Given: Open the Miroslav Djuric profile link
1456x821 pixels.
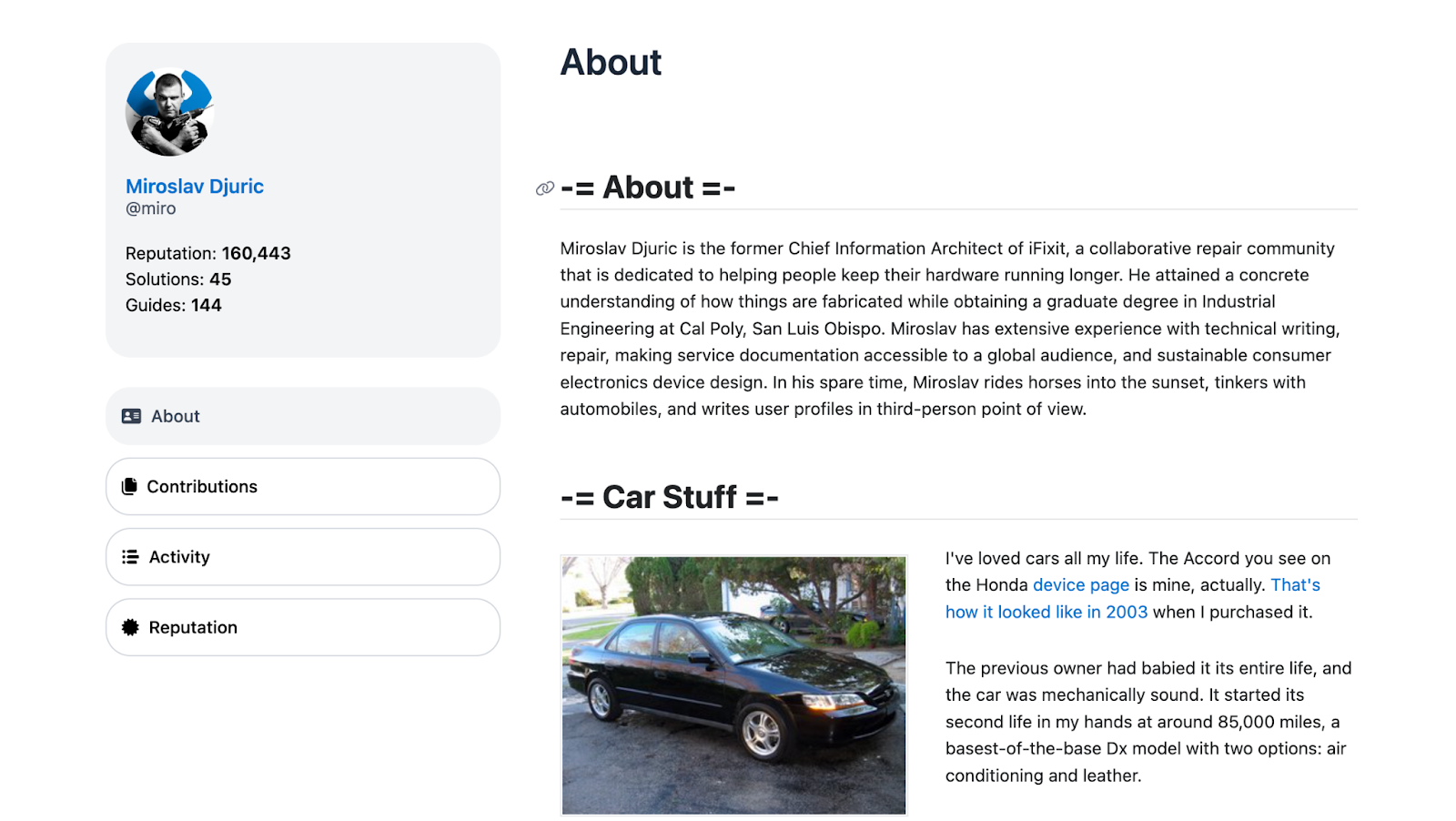Looking at the screenshot, I should point(194,186).
